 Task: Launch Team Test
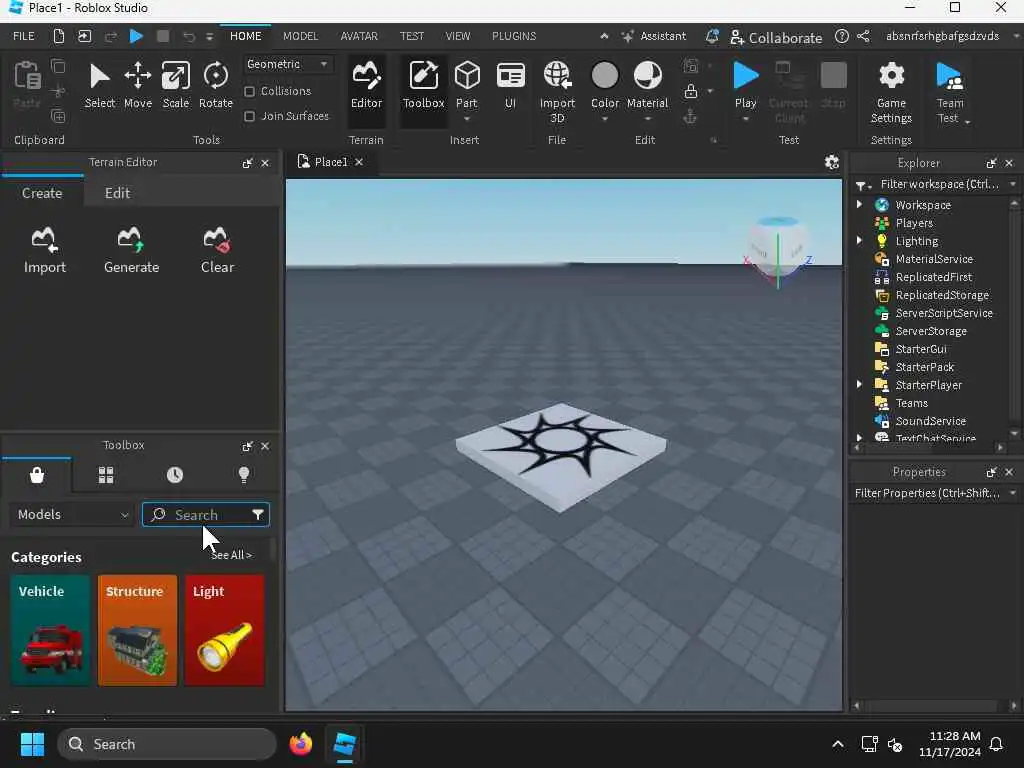(950, 93)
